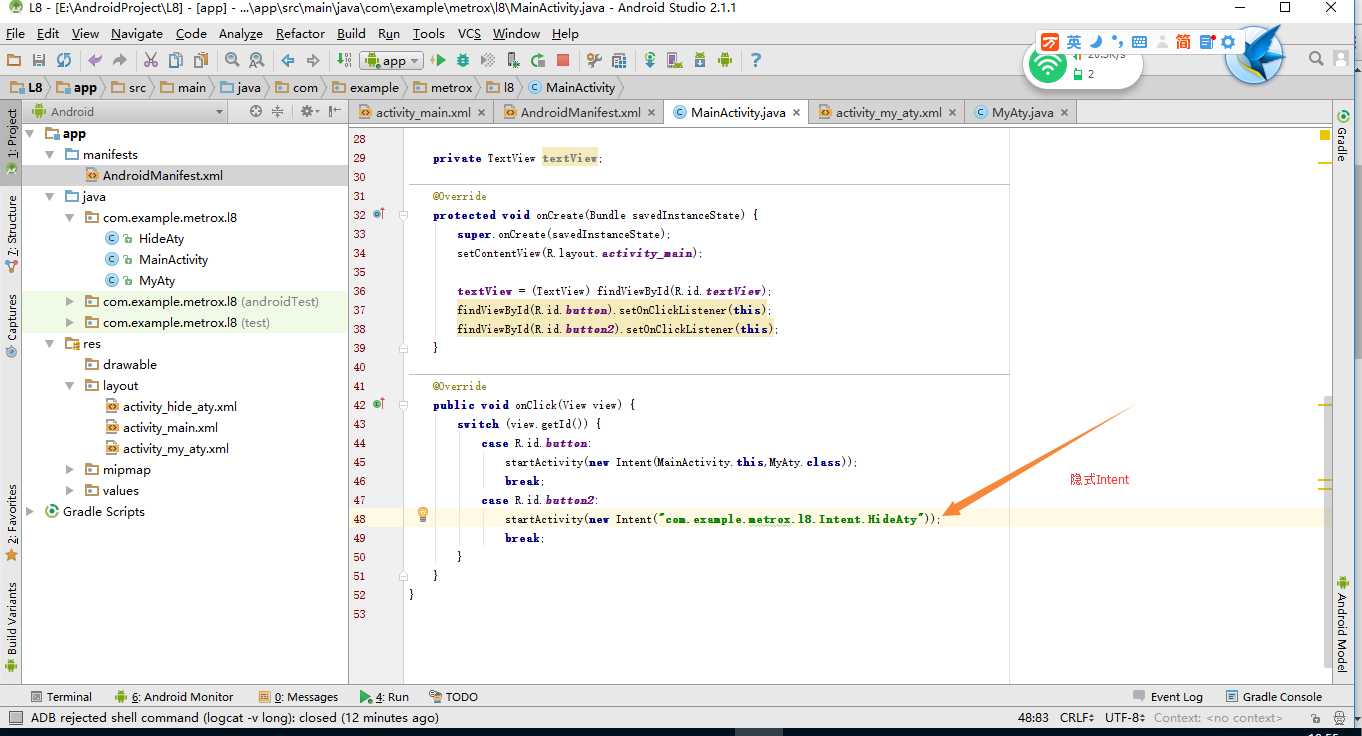The width and height of the screenshot is (1362, 736).
Task: Expand the mipmap folder
Action: [x=70, y=470]
